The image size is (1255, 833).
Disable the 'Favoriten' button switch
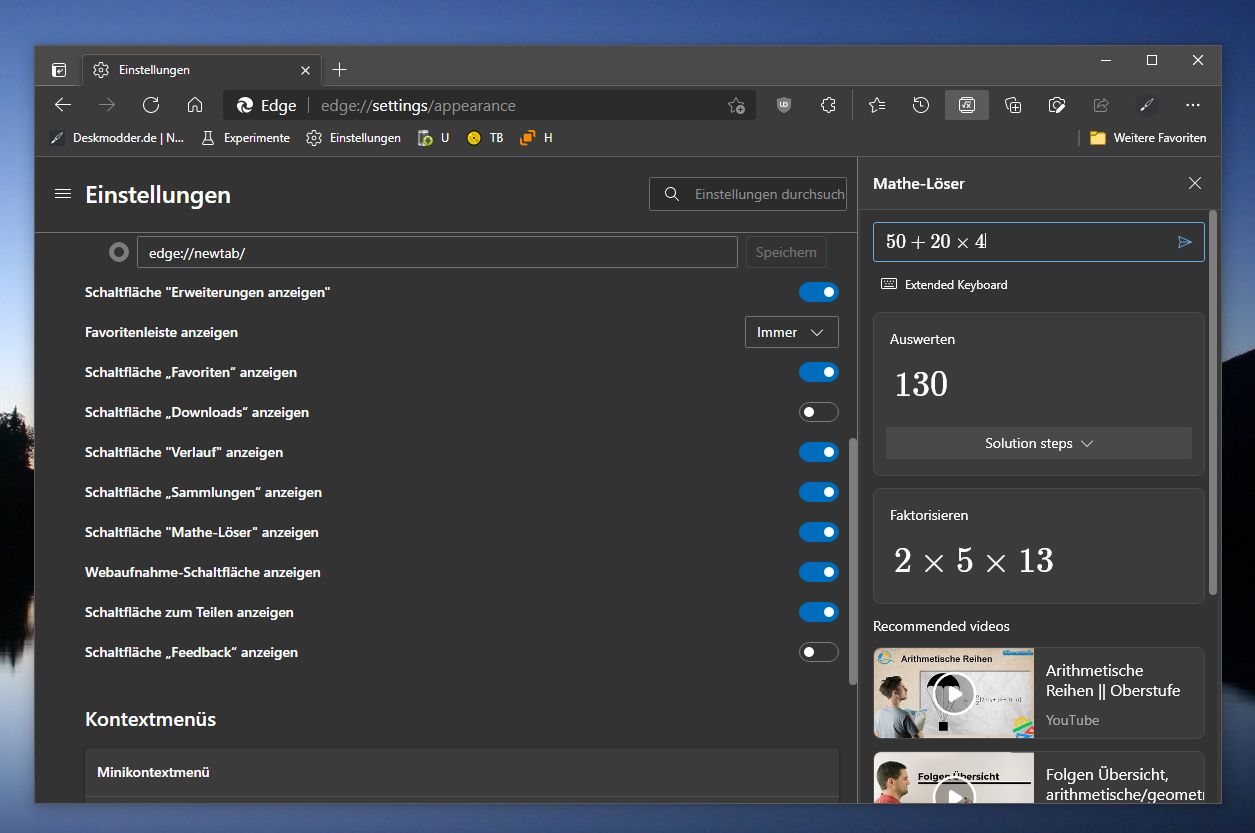(x=818, y=372)
